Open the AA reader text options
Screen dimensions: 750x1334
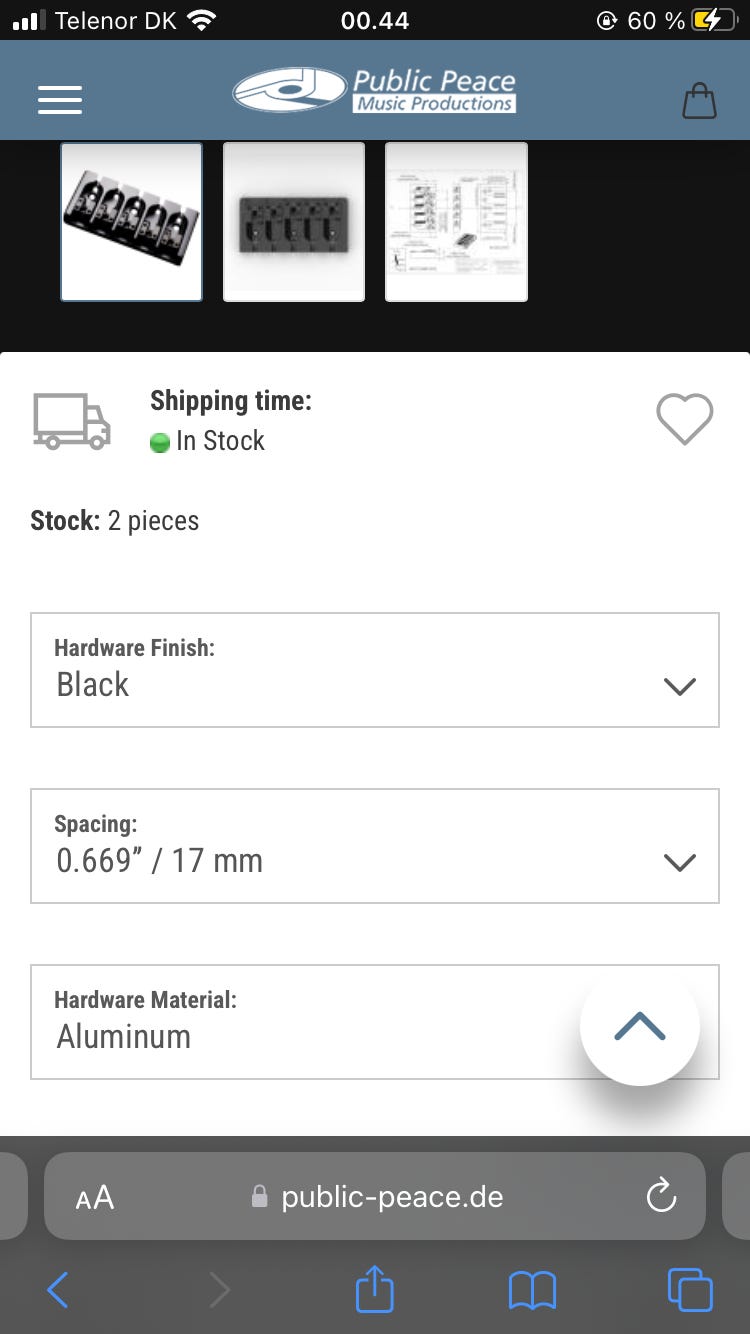(95, 1197)
